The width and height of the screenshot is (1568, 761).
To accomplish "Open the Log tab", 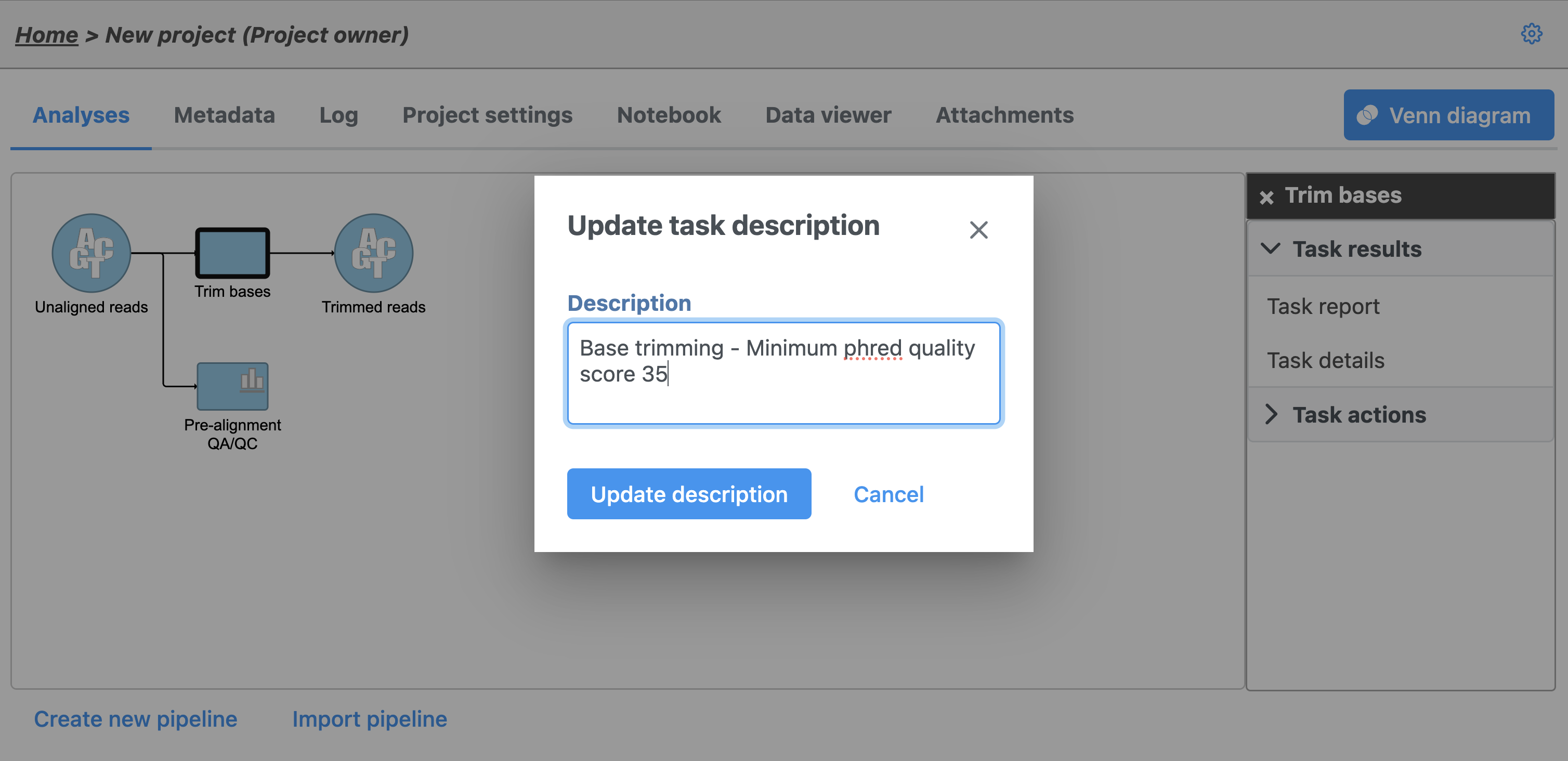I will click(x=338, y=115).
